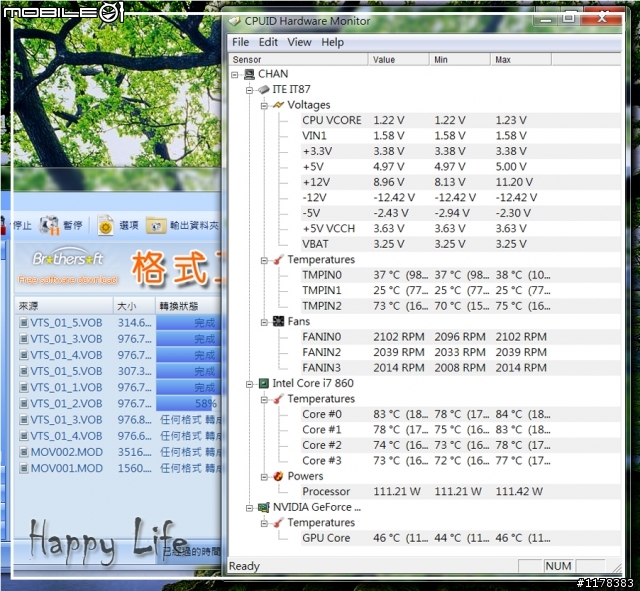Collapse the Powers group
Screen dimensions: 640x591
point(264,477)
